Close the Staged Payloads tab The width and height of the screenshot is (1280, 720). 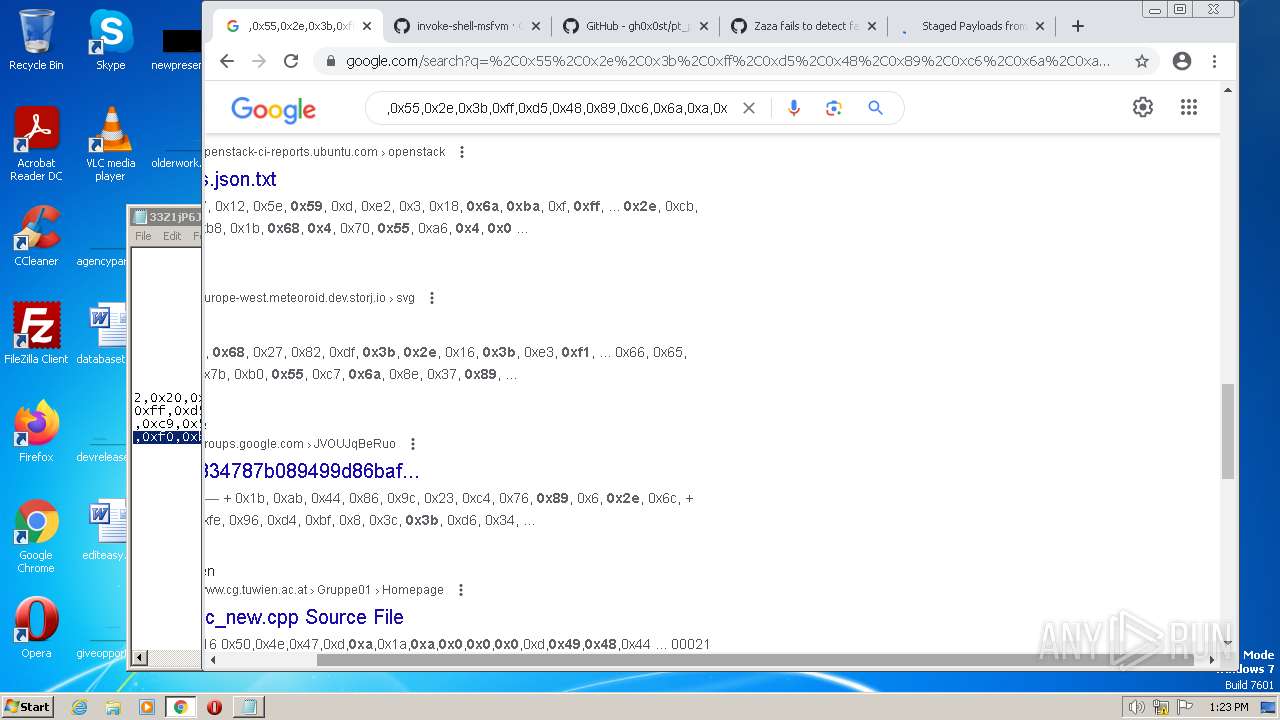[1040, 26]
